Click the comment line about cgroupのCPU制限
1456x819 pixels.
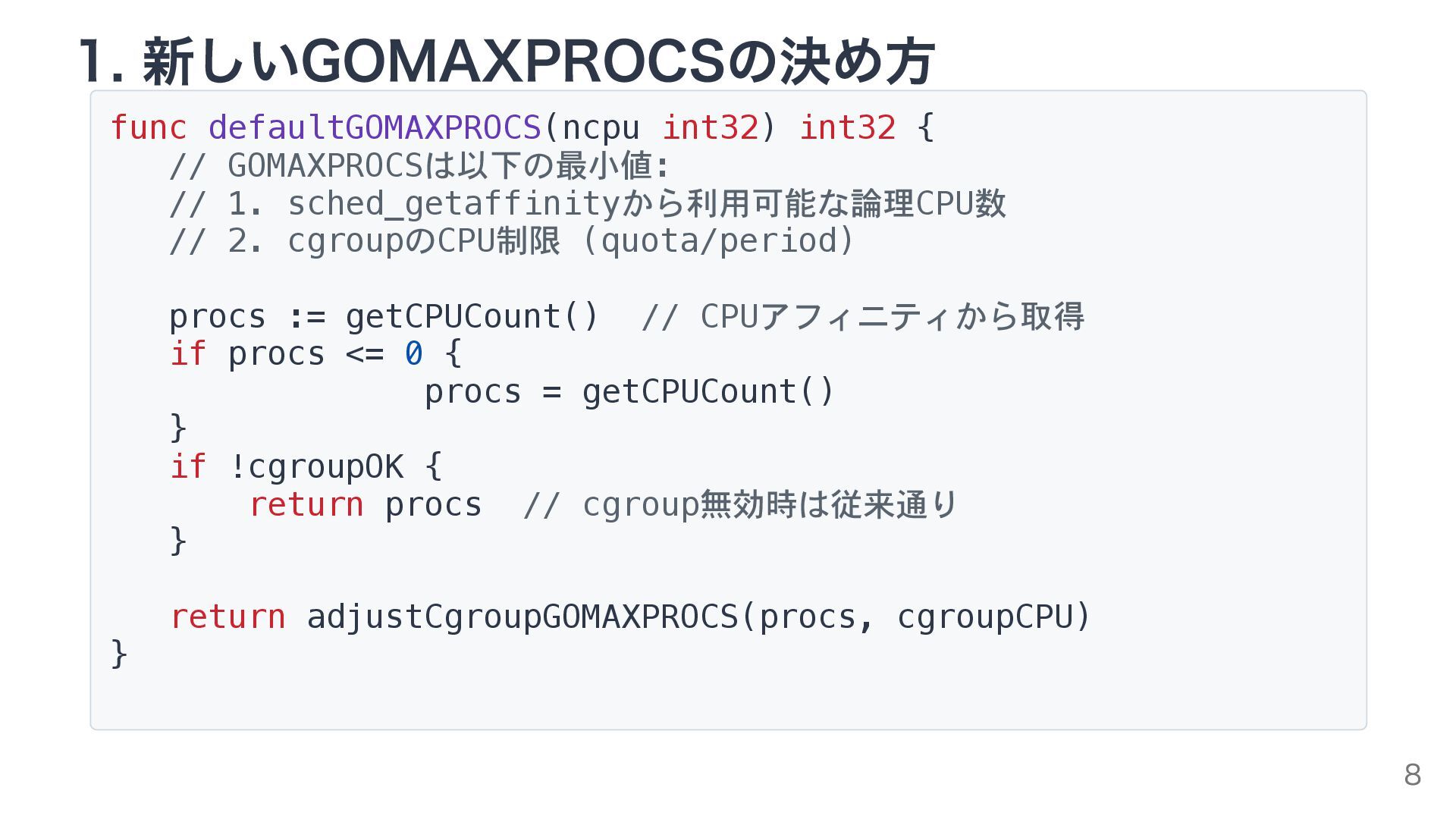click(x=512, y=241)
